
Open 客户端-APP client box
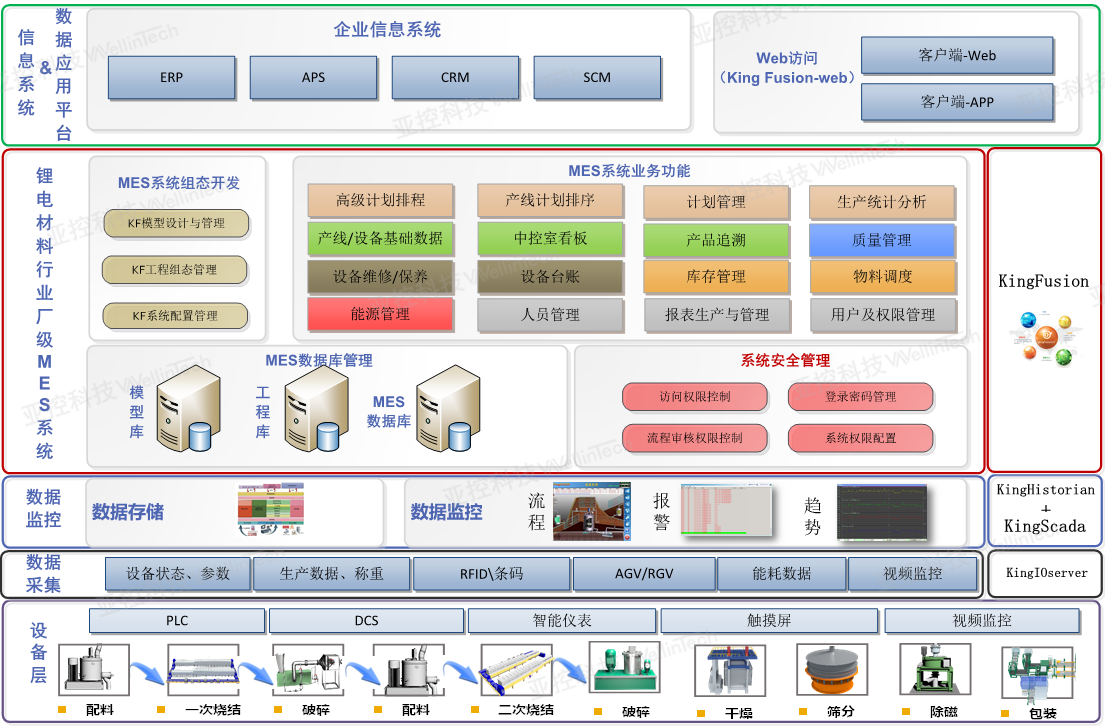(957, 102)
